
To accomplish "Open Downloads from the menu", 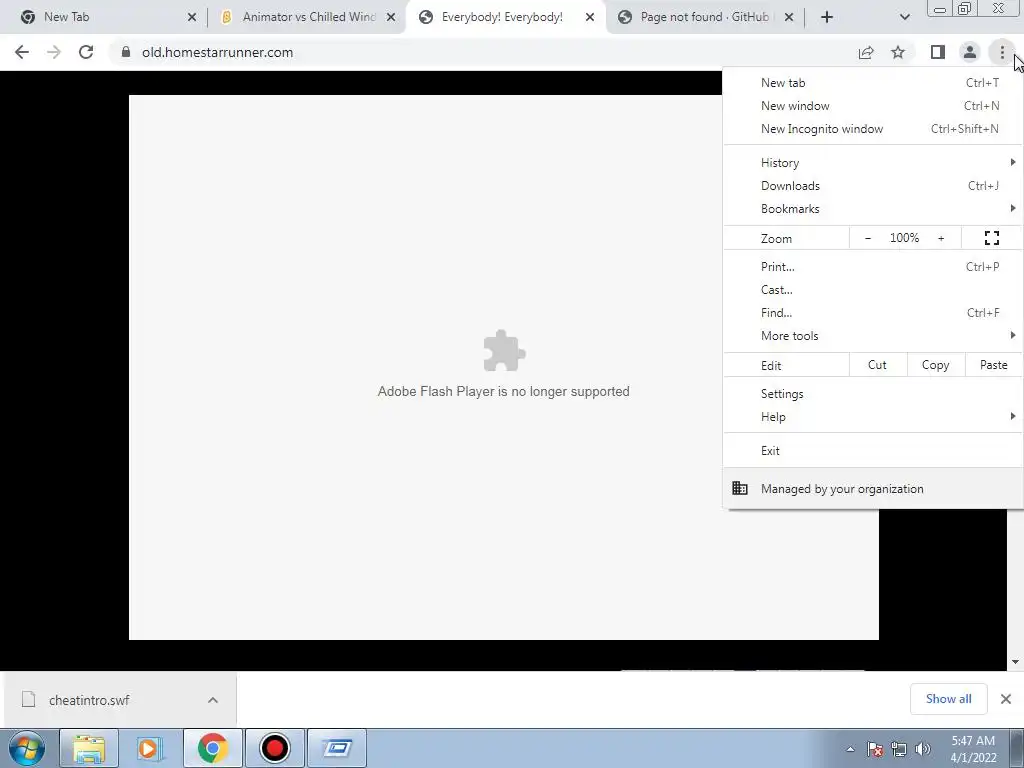I will click(872, 185).
